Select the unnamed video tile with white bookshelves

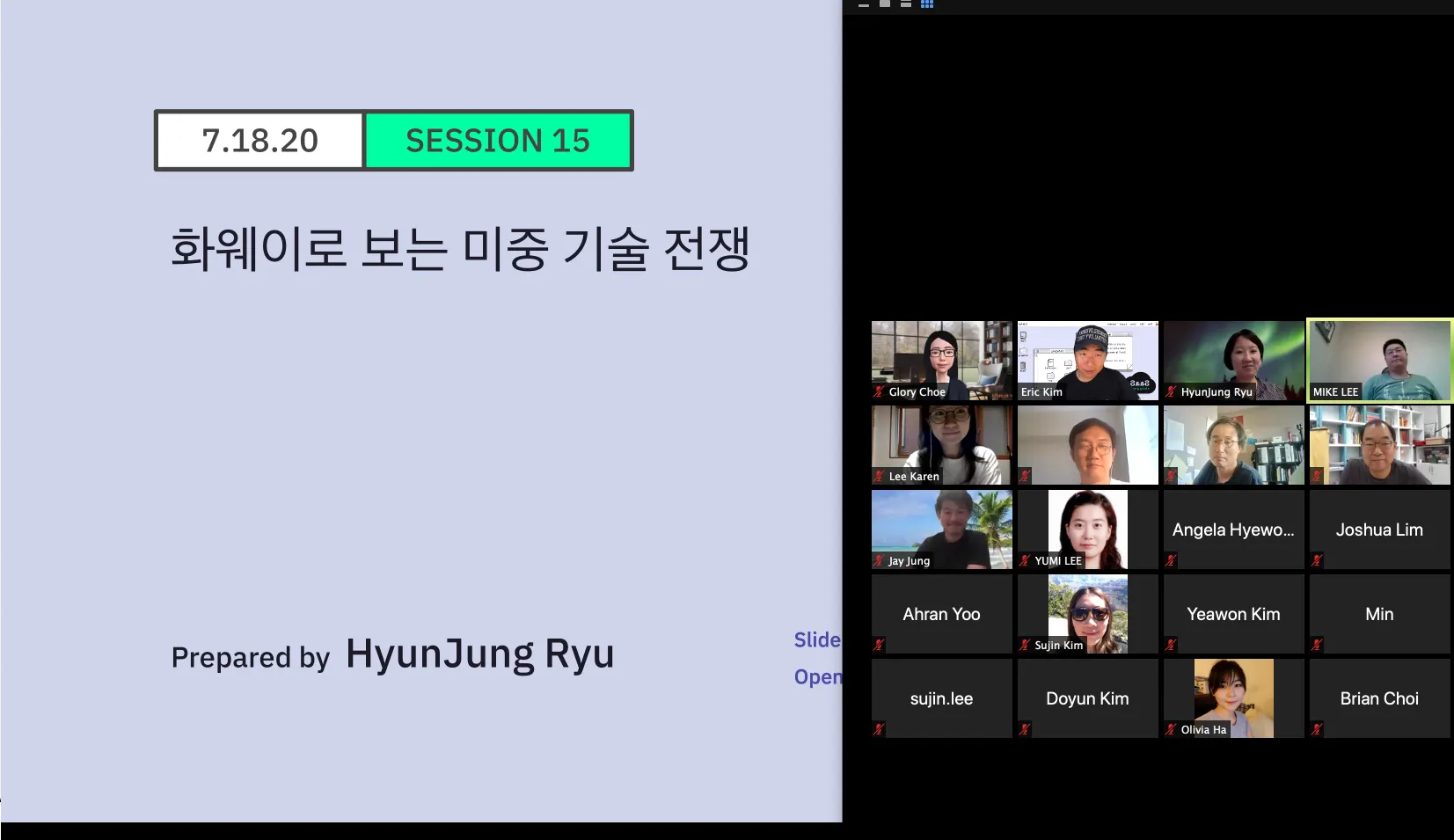(1380, 445)
